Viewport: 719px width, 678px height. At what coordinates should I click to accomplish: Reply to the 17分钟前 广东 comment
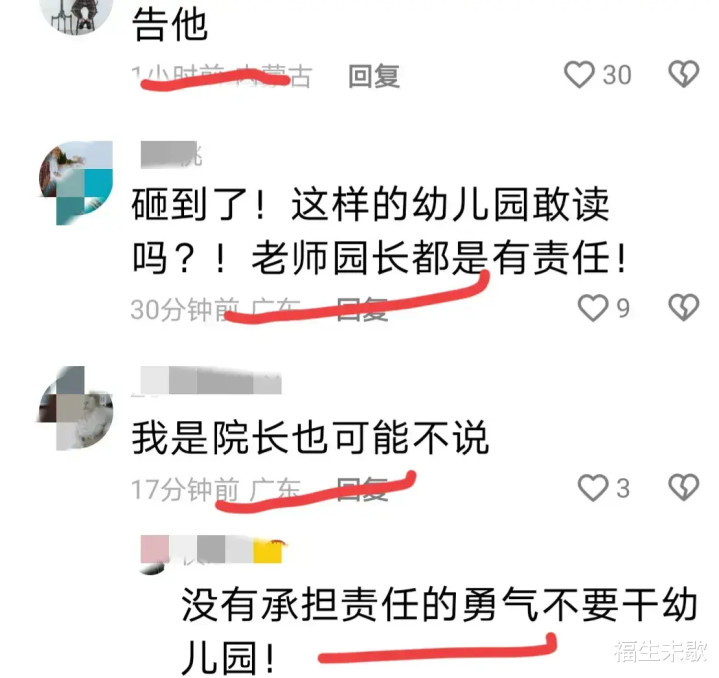point(362,489)
